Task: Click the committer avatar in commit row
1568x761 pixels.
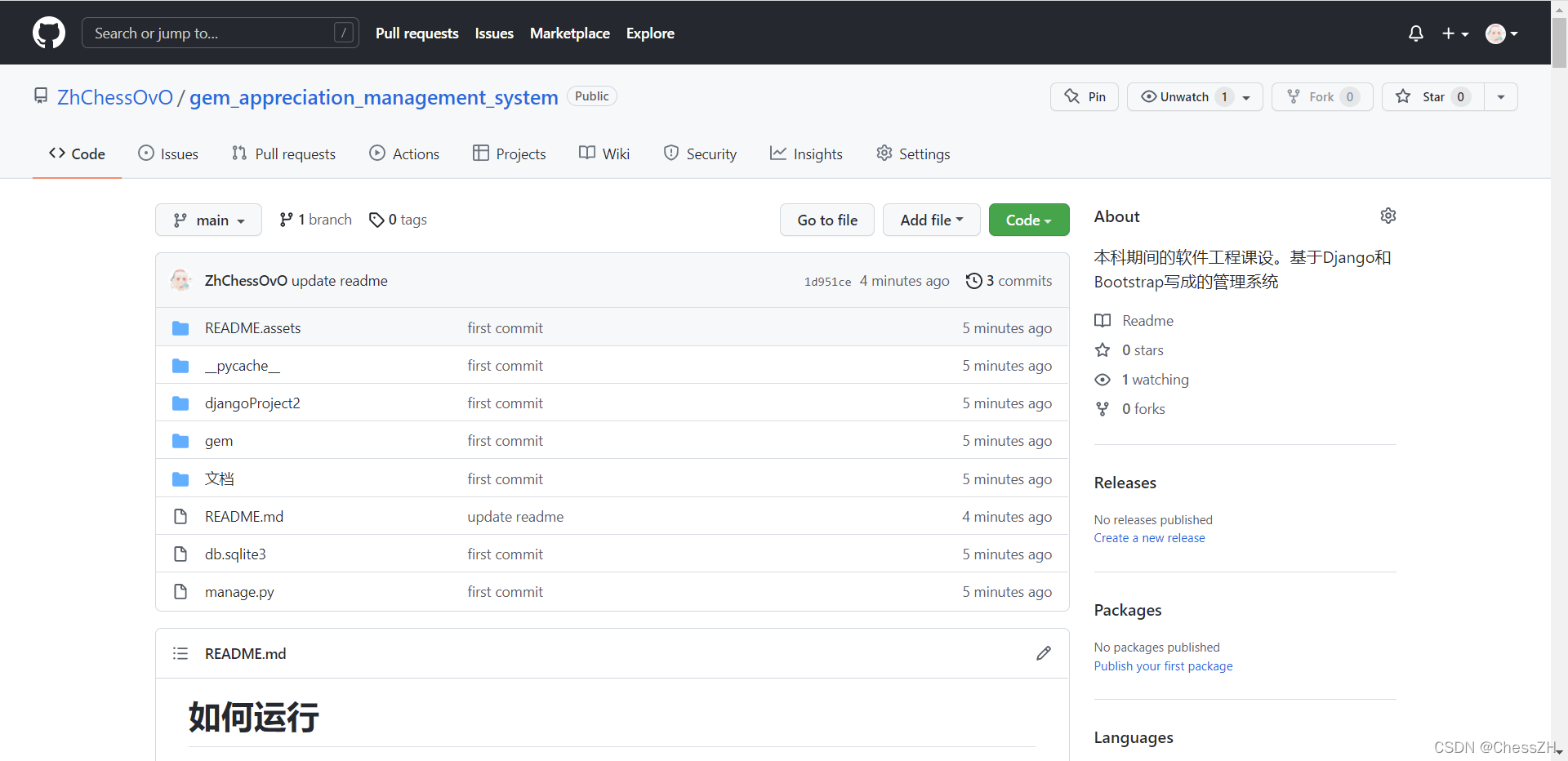Action: tap(180, 280)
